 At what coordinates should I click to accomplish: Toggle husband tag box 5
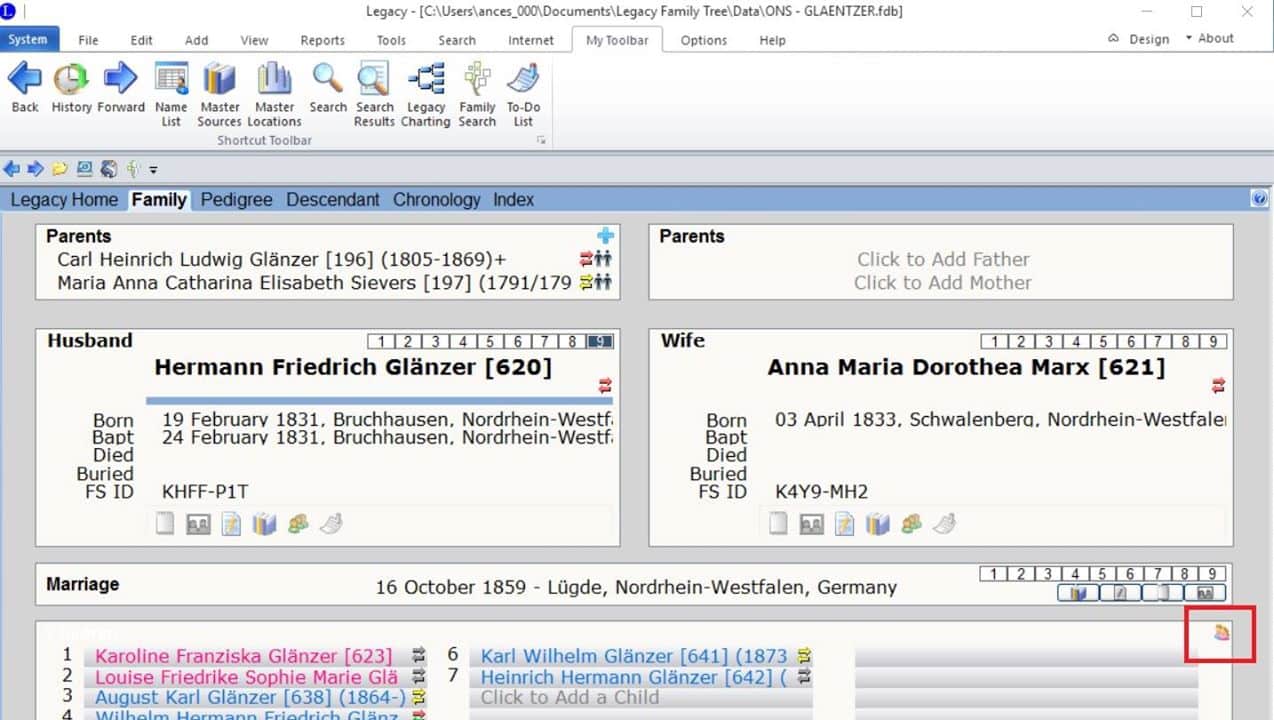point(491,341)
